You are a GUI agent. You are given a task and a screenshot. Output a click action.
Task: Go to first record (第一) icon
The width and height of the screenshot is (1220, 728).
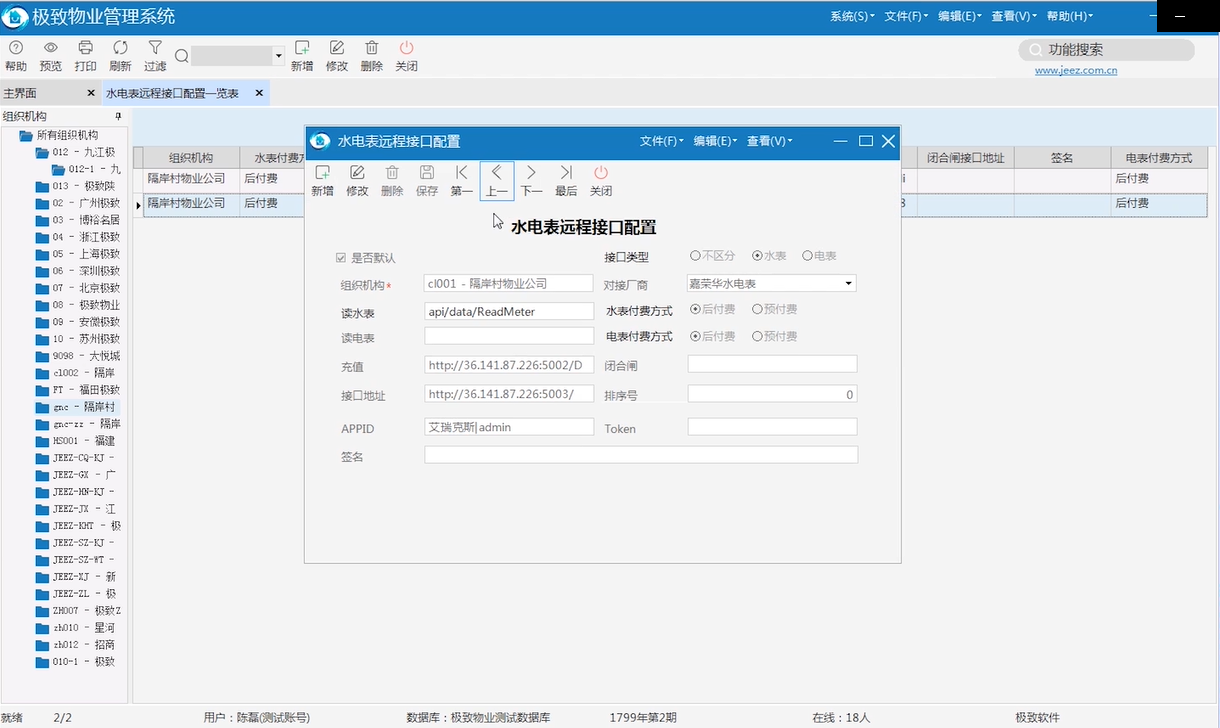(461, 173)
